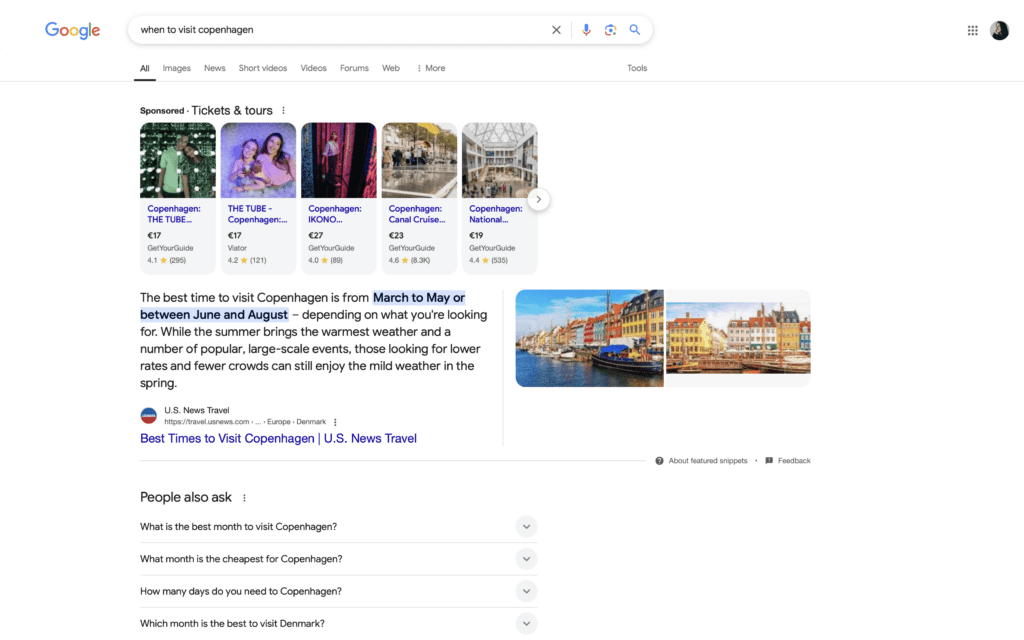
Task: Open the account profile avatar
Action: pos(999,30)
